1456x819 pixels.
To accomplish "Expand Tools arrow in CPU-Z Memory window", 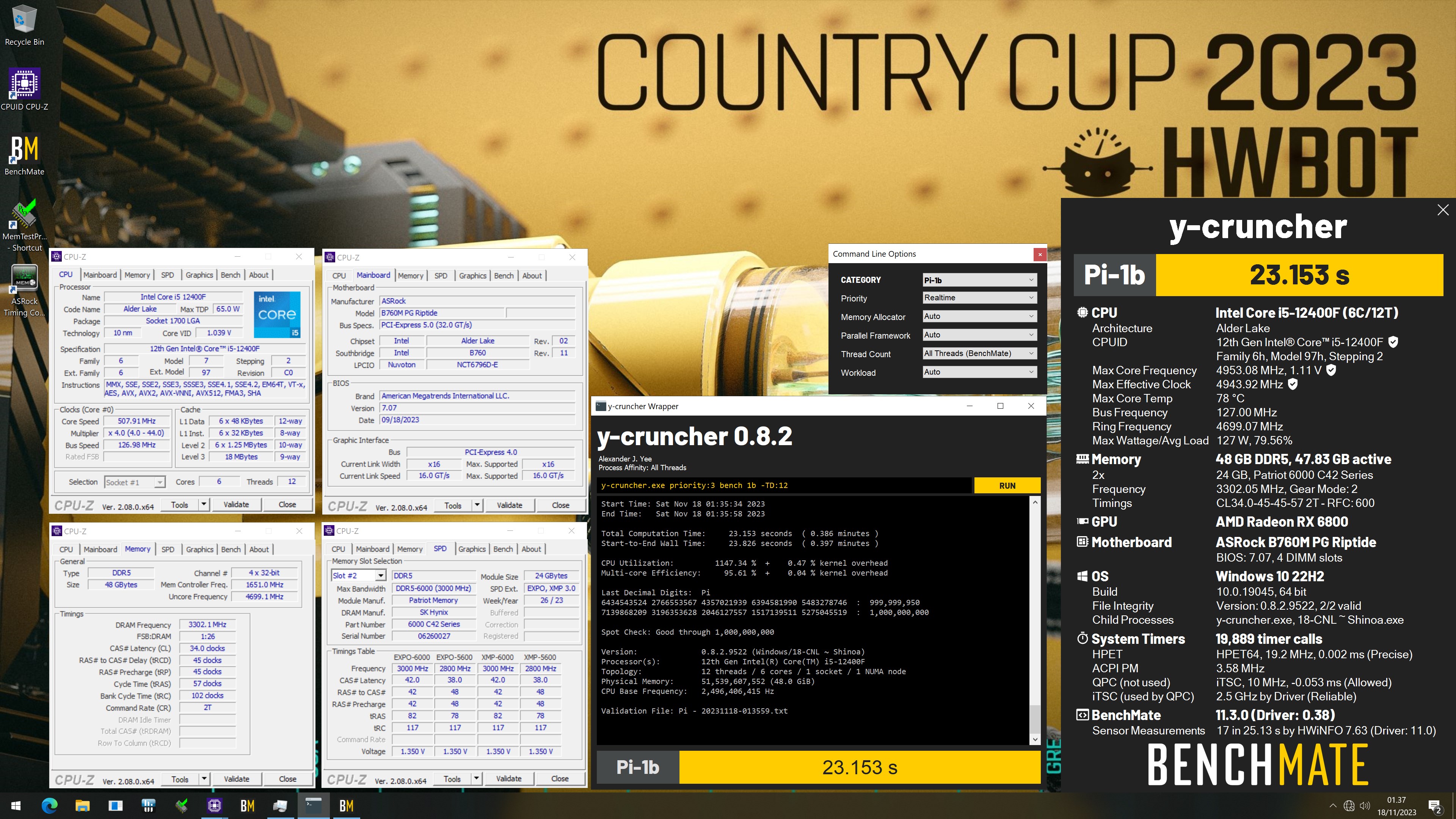I will pyautogui.click(x=204, y=779).
